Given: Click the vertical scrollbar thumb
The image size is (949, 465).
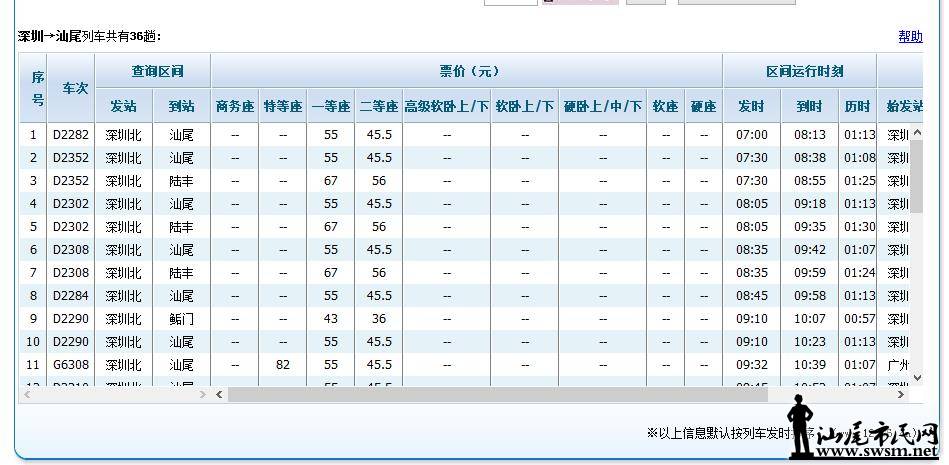Looking at the screenshot, I should pyautogui.click(x=915, y=175).
